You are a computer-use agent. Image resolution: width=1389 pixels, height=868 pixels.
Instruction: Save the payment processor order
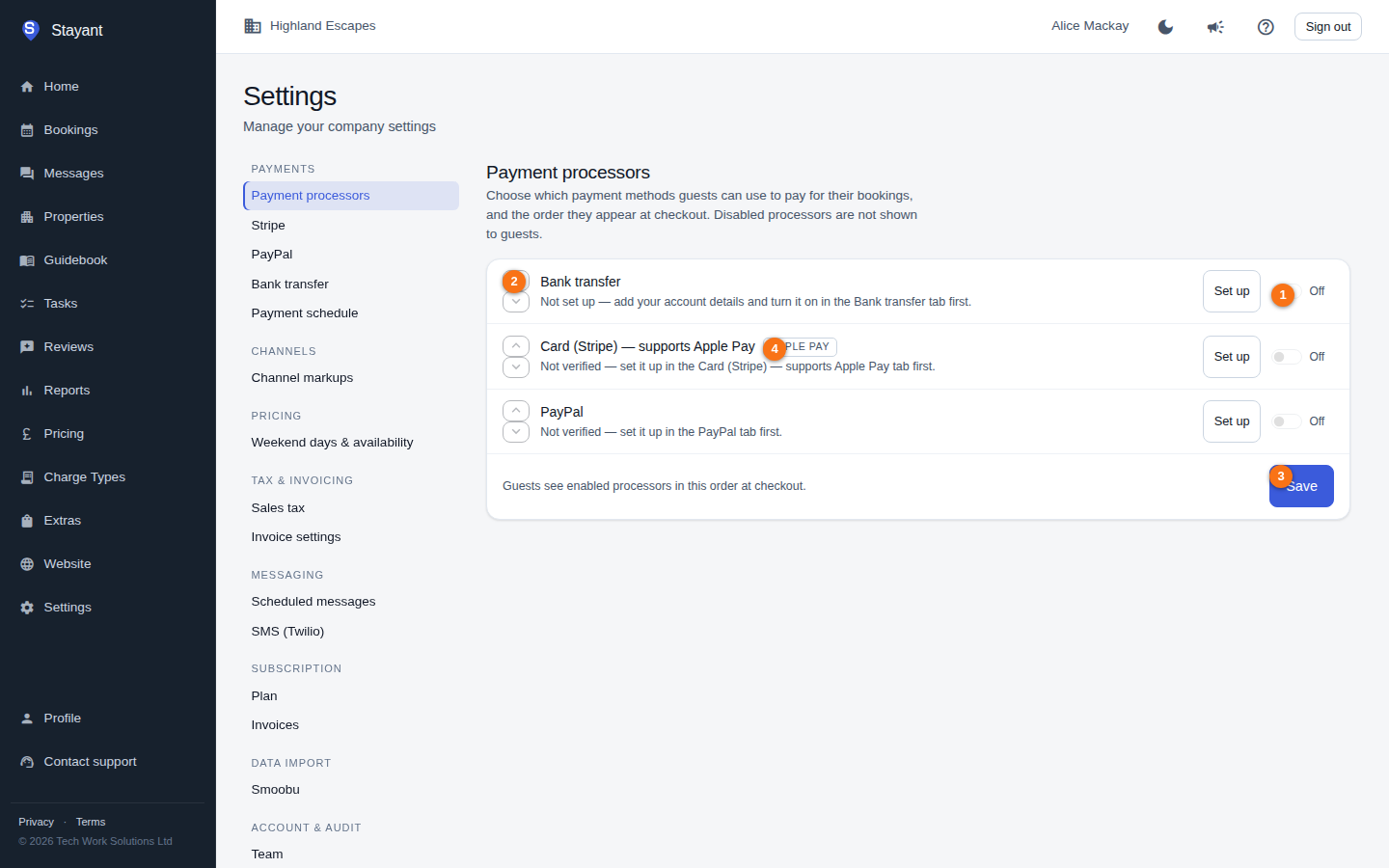click(x=1301, y=486)
